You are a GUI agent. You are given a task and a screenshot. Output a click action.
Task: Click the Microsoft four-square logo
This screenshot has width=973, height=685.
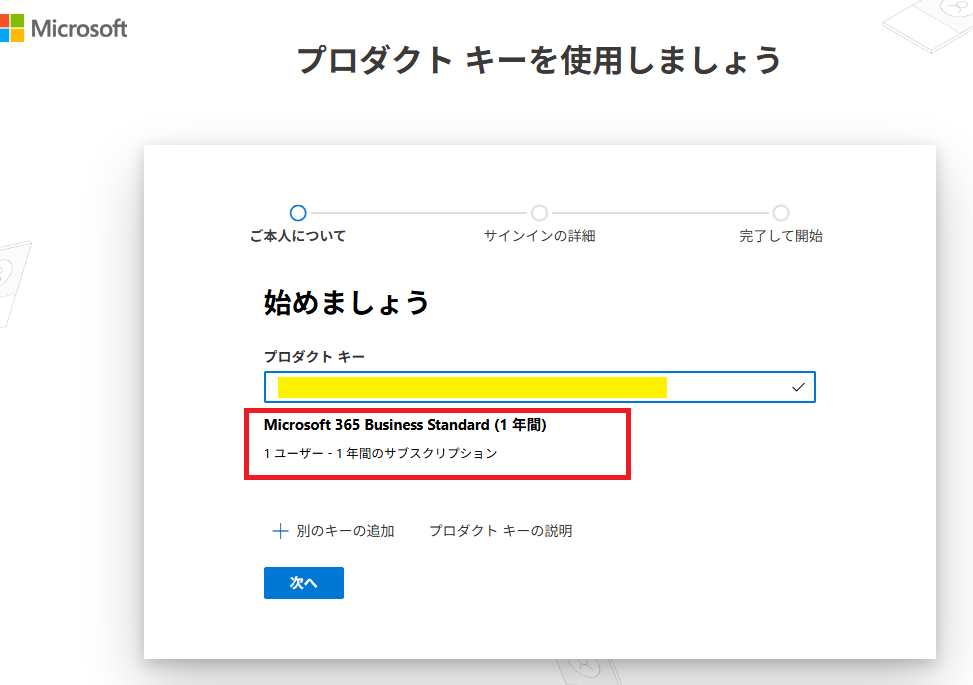click(10, 27)
